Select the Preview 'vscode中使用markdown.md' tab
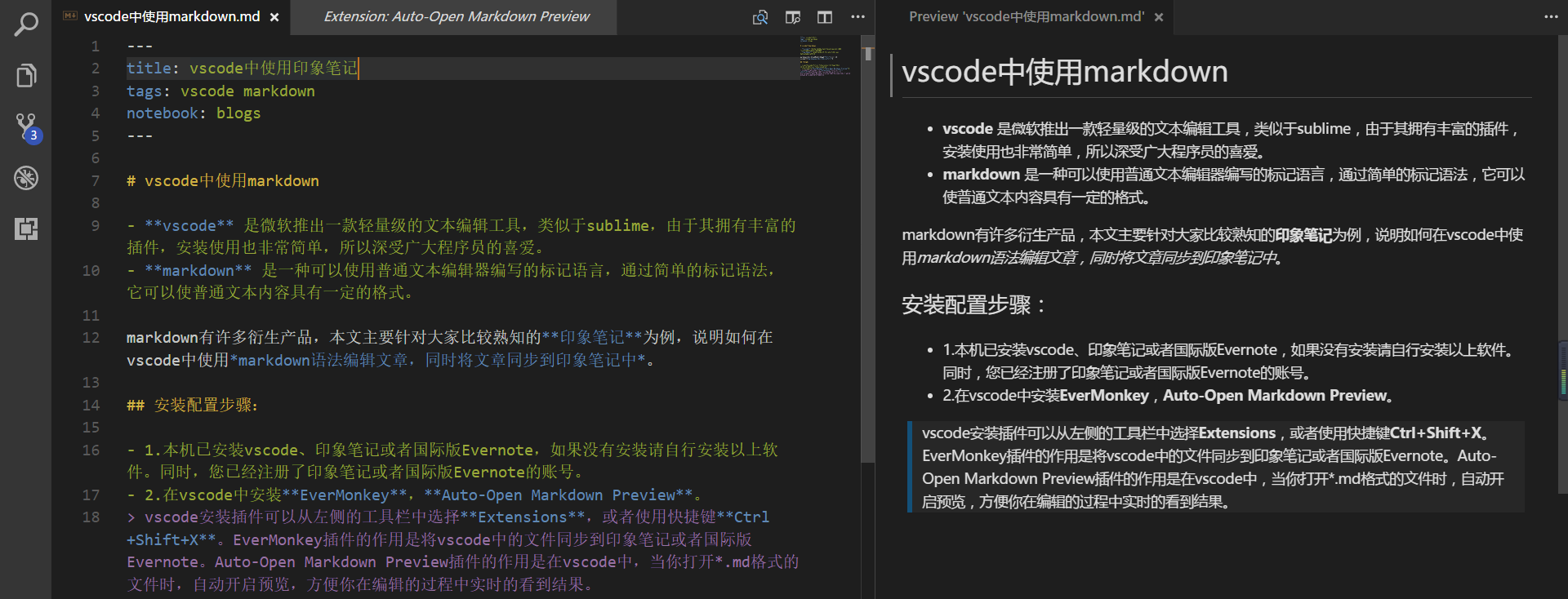This screenshot has width=1568, height=599. coord(1026,17)
